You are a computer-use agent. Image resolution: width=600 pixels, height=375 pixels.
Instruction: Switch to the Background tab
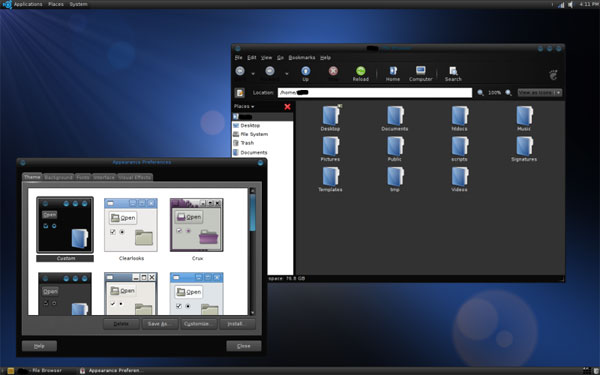(x=58, y=177)
